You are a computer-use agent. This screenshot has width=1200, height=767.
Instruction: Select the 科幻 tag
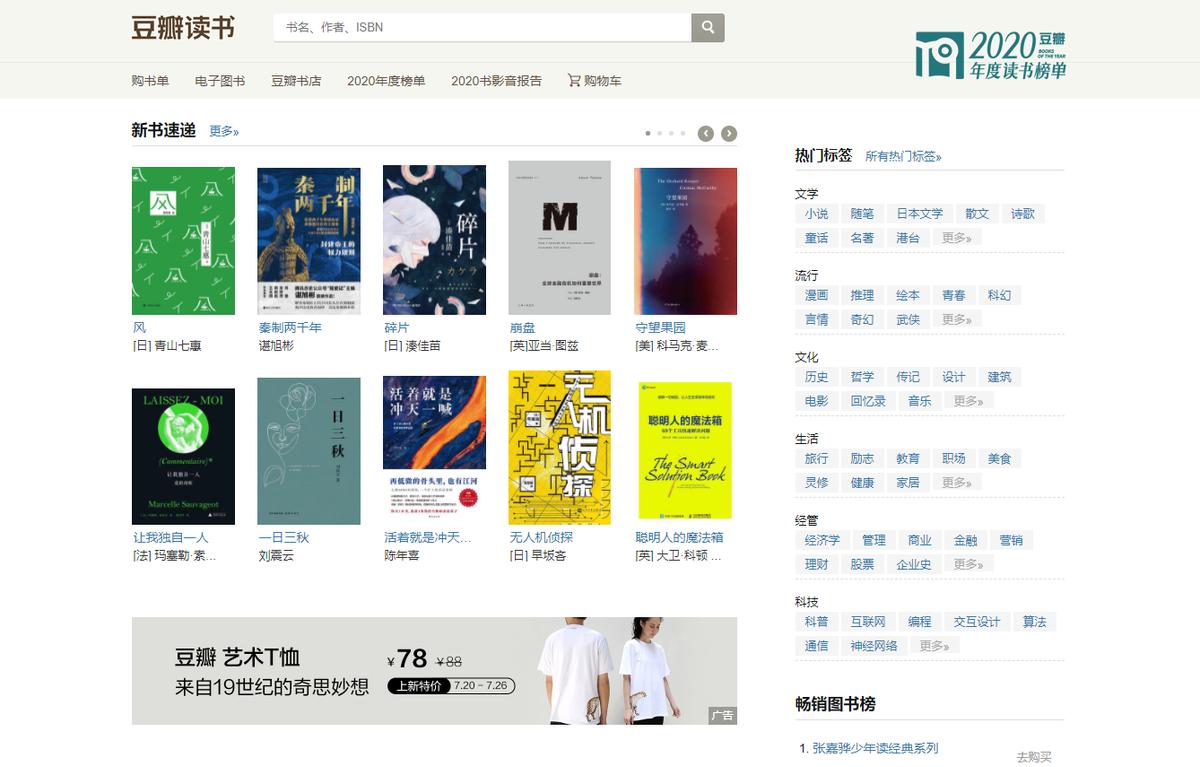(999, 296)
